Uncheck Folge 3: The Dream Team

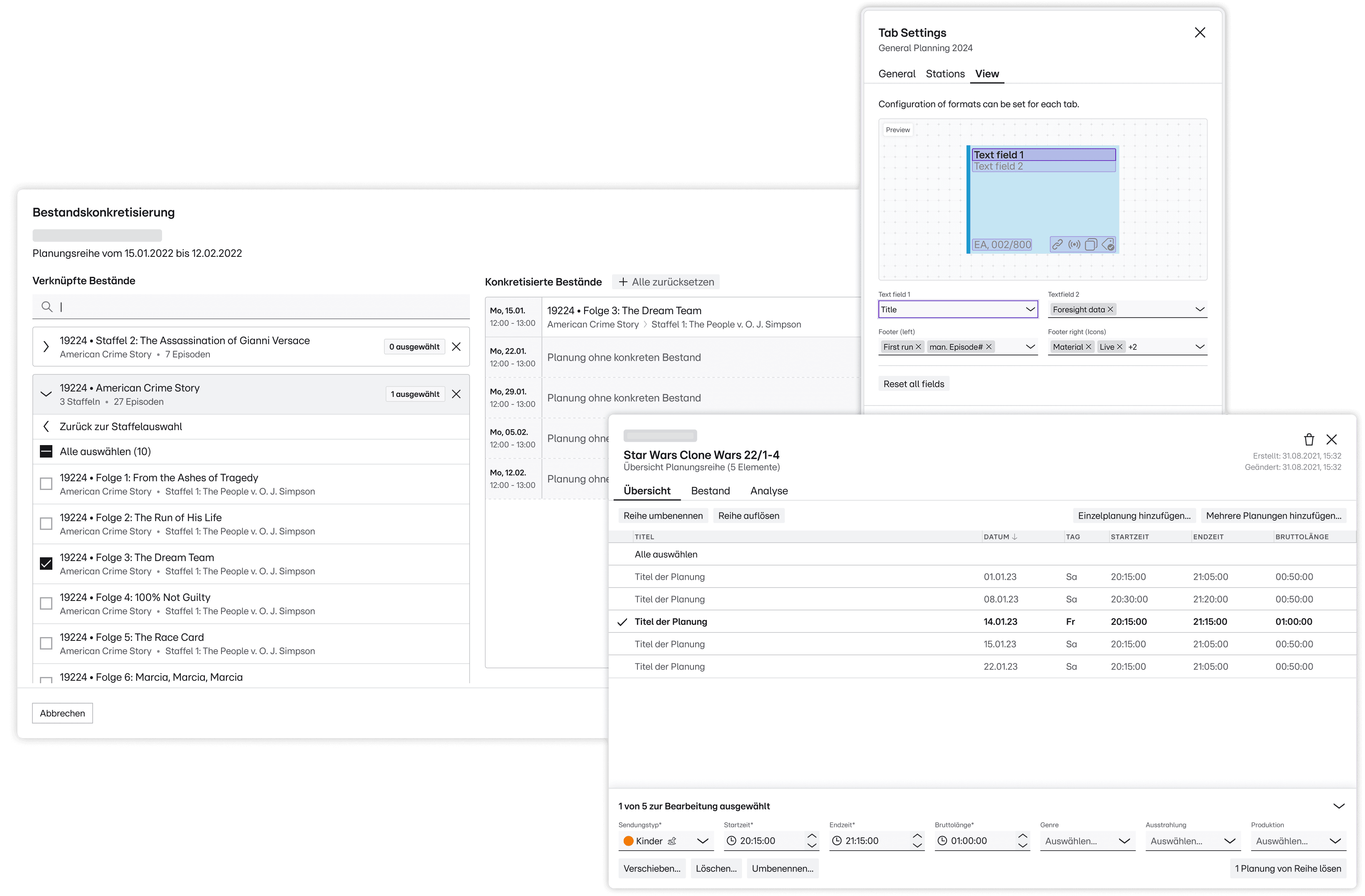pyautogui.click(x=46, y=563)
